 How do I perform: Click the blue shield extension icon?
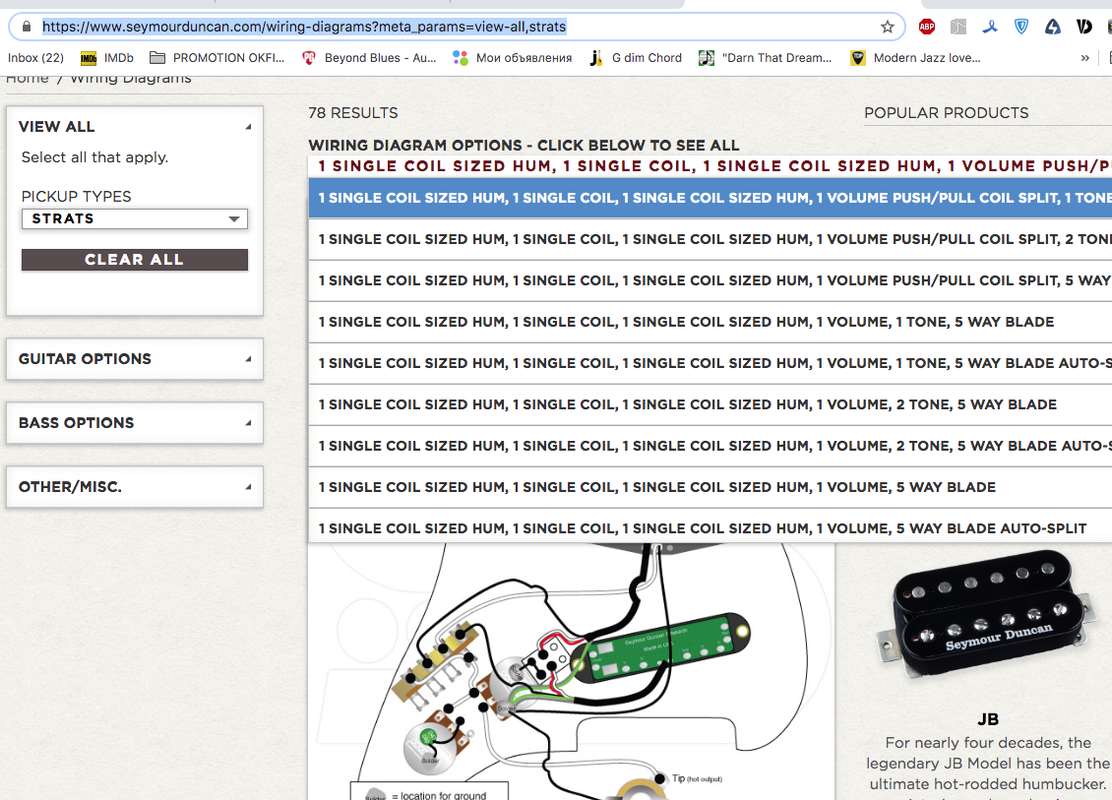(1021, 27)
